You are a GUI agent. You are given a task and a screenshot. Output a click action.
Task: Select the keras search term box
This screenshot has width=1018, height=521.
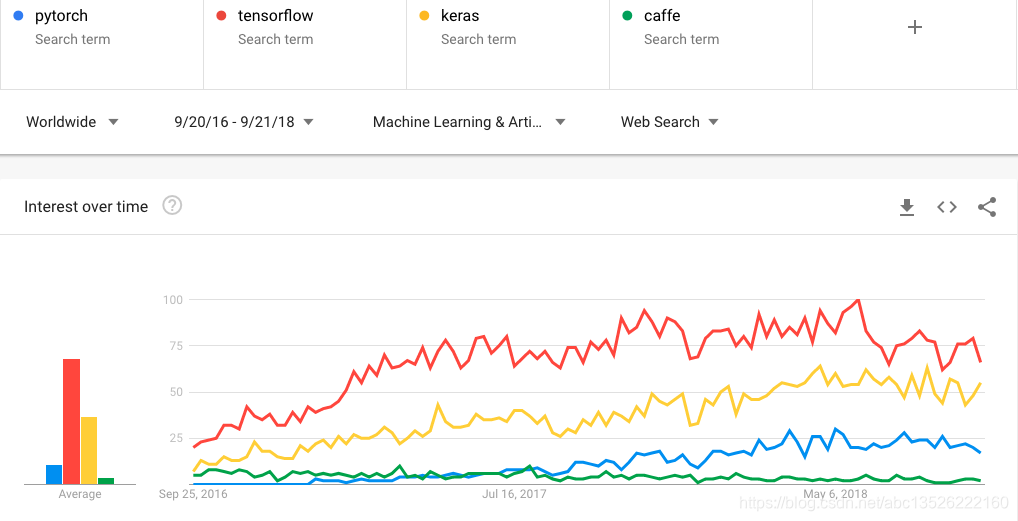click(508, 44)
